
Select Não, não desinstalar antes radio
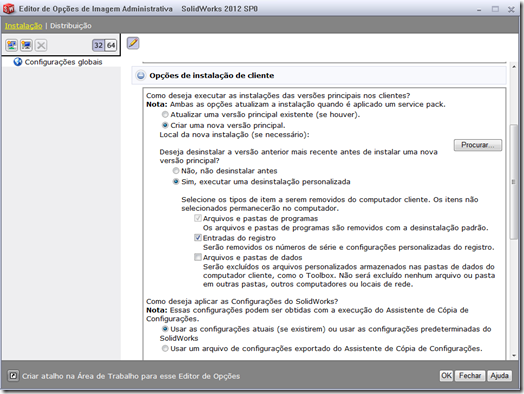point(176,171)
